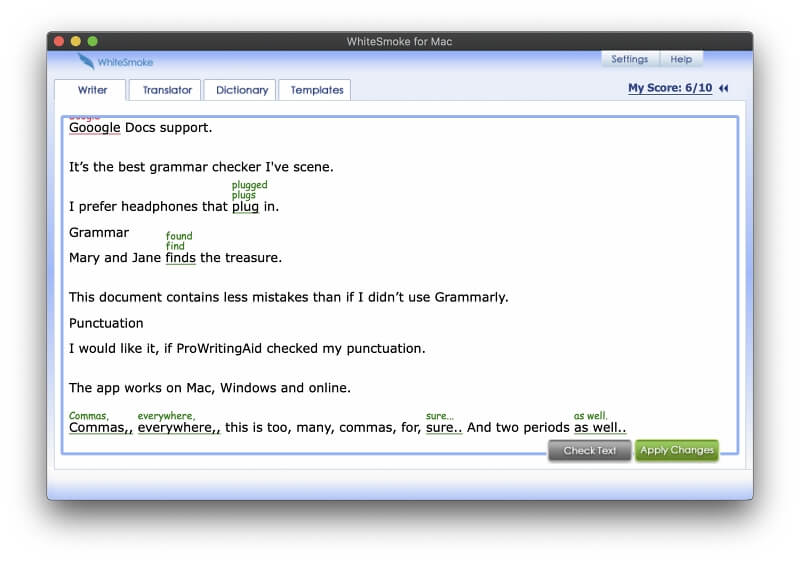Click the sentence about less mistakes
The height and width of the screenshot is (562, 800).
[x=289, y=297]
